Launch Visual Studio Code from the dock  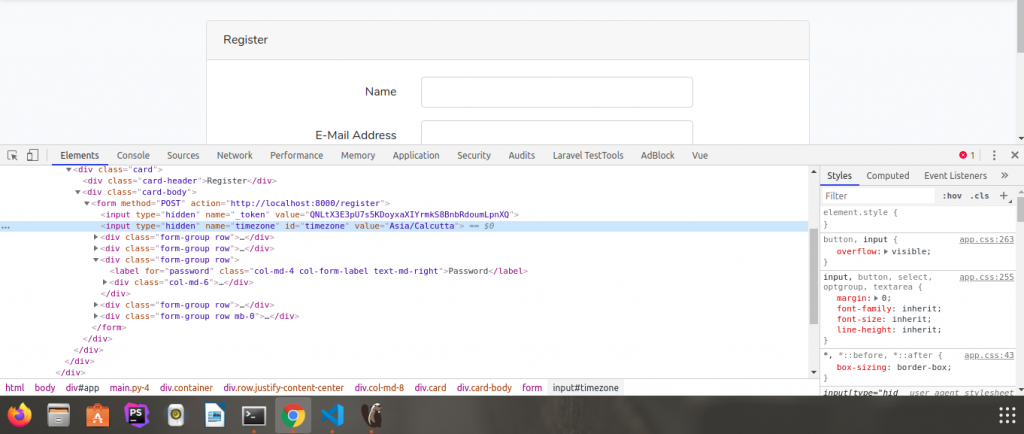coord(332,415)
